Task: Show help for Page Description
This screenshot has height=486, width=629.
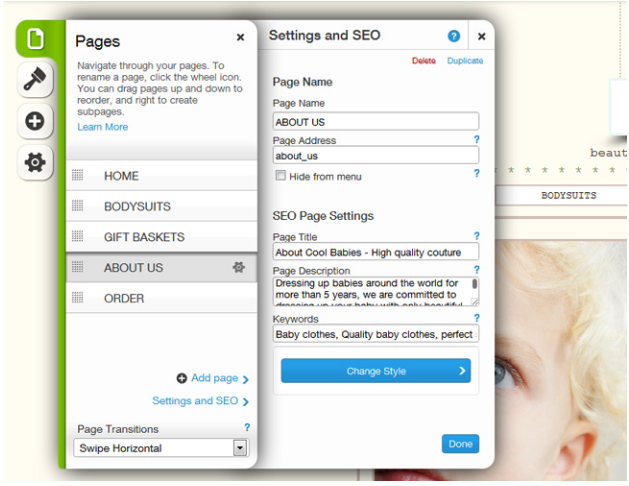Action: coord(476,269)
